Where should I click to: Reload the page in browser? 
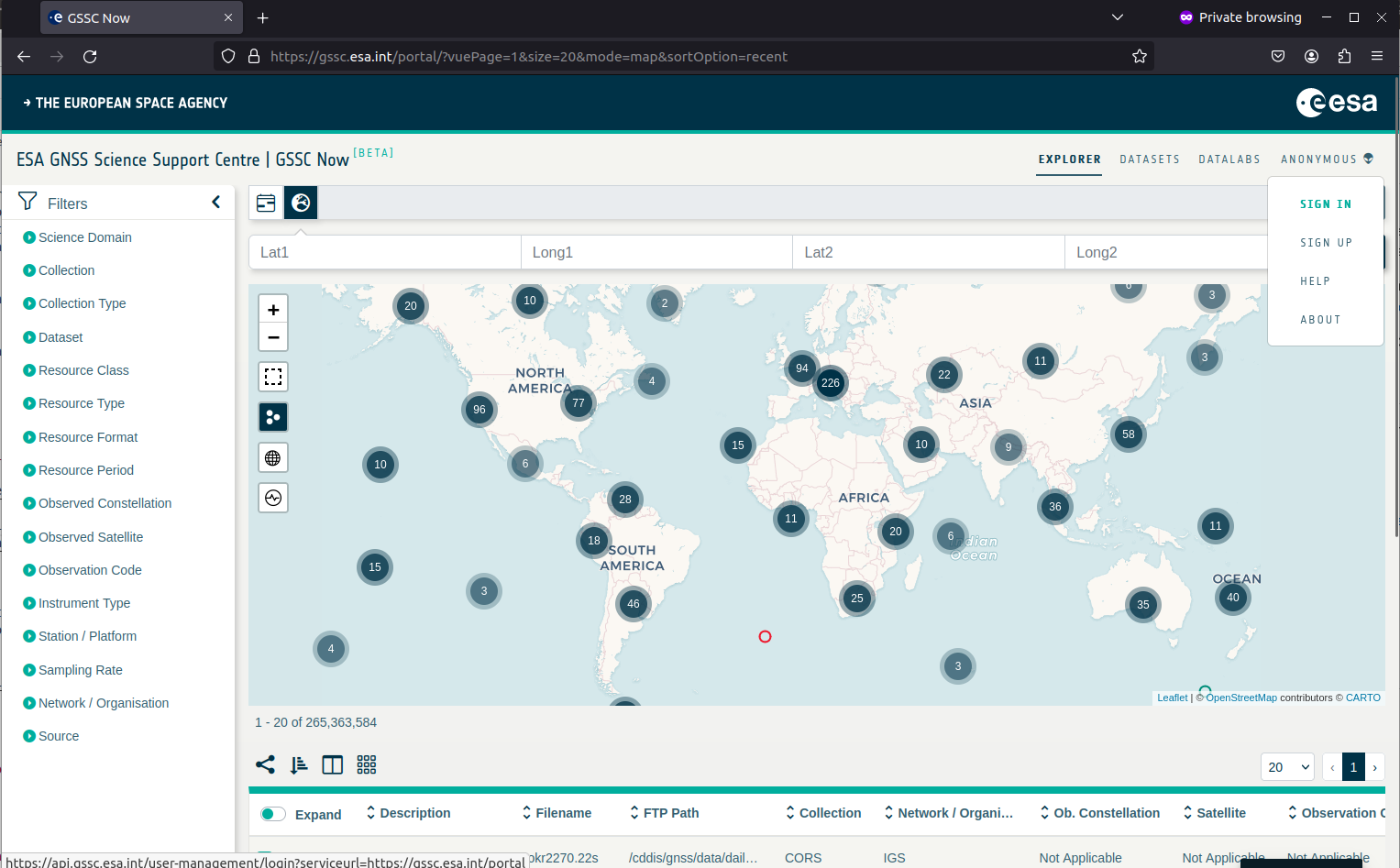point(90,57)
